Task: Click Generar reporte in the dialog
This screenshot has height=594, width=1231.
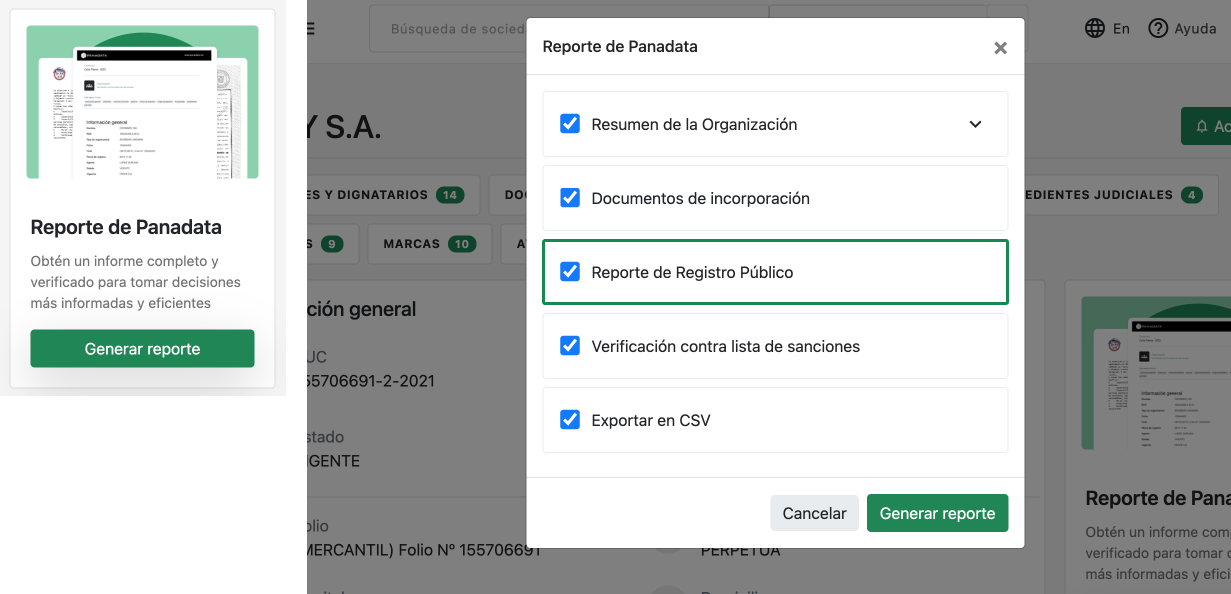Action: click(x=937, y=512)
